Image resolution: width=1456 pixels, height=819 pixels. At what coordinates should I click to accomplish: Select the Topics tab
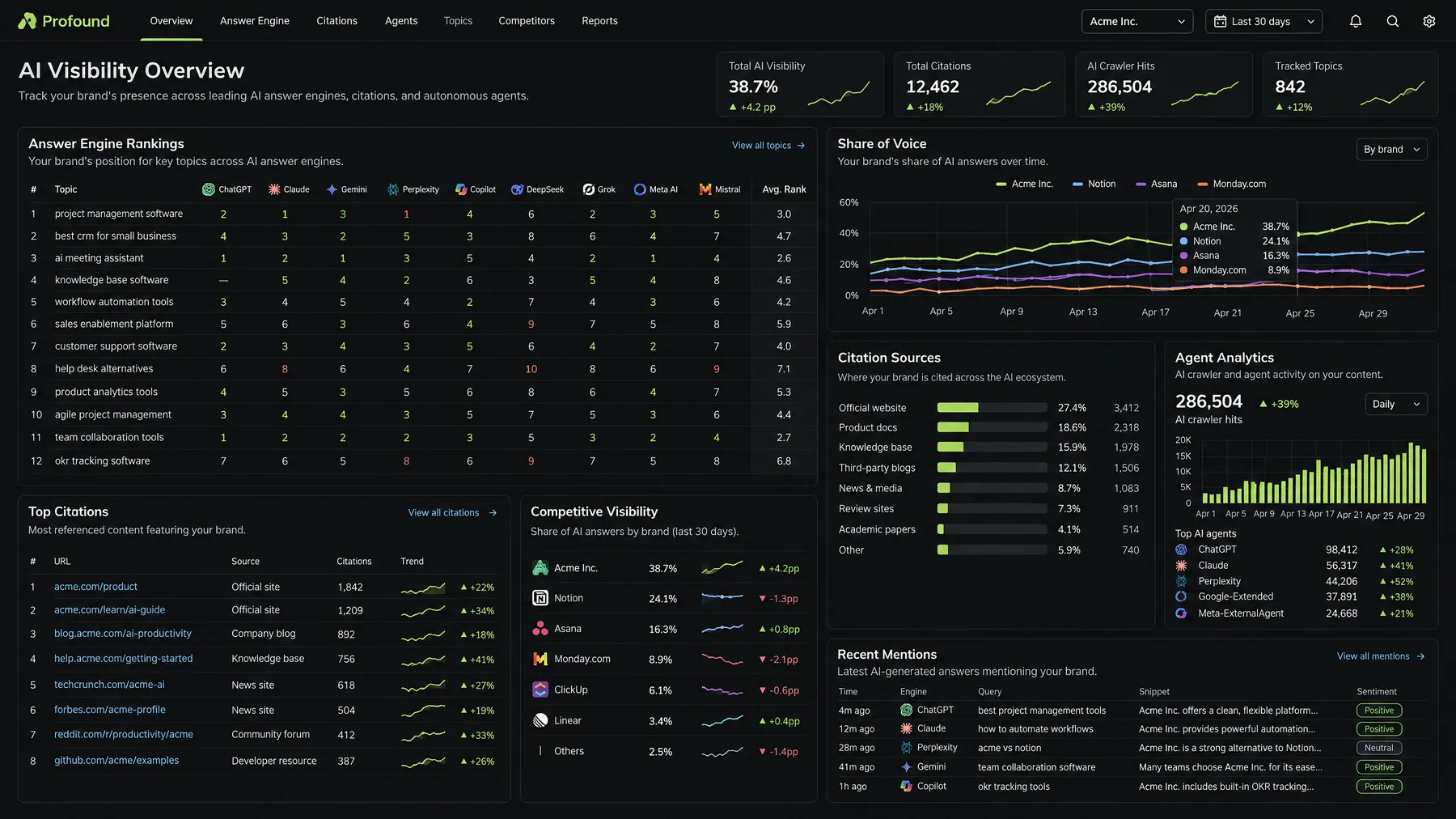point(458,21)
